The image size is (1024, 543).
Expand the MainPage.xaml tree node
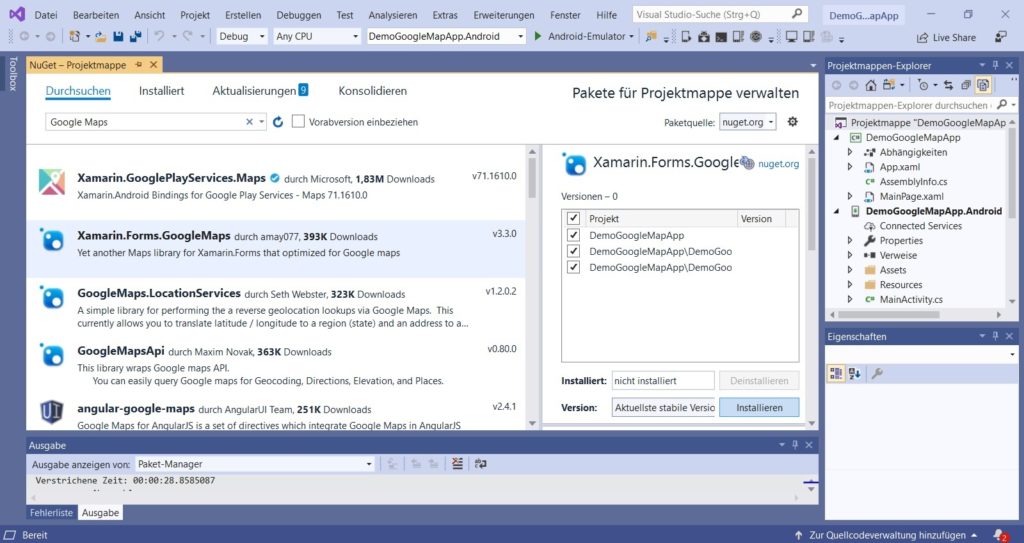point(850,196)
